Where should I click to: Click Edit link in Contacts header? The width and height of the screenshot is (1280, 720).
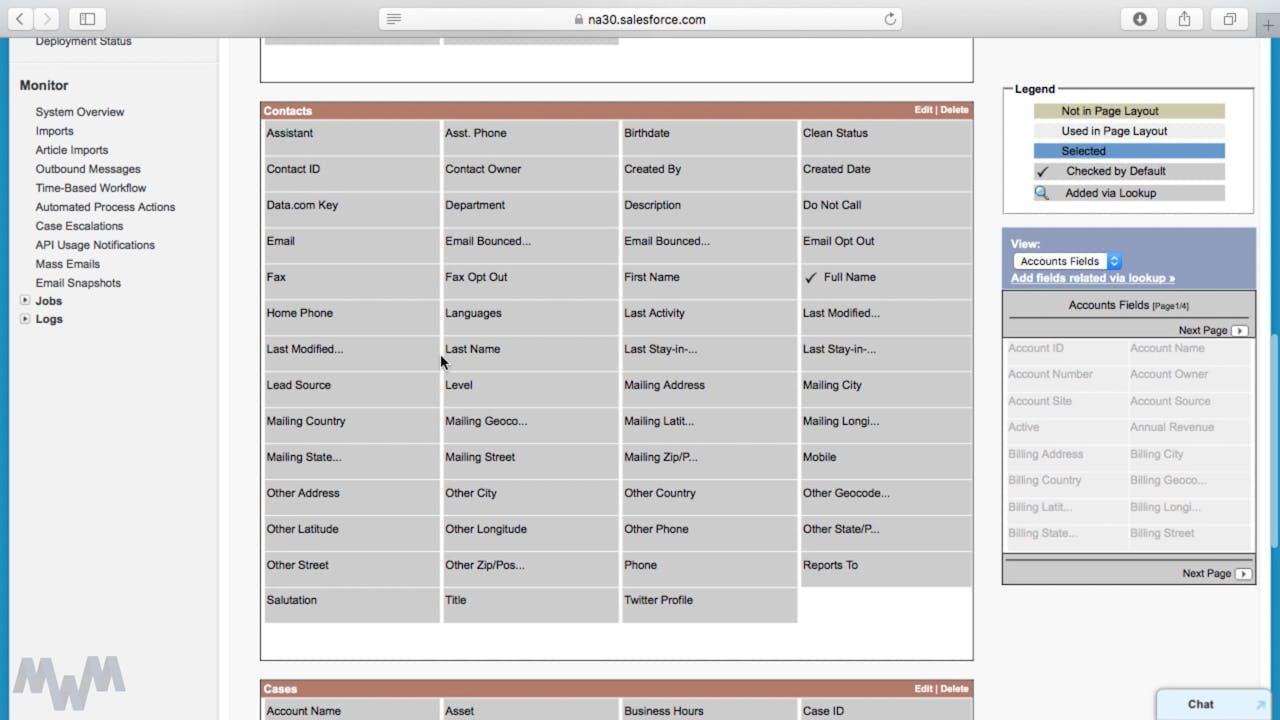922,110
